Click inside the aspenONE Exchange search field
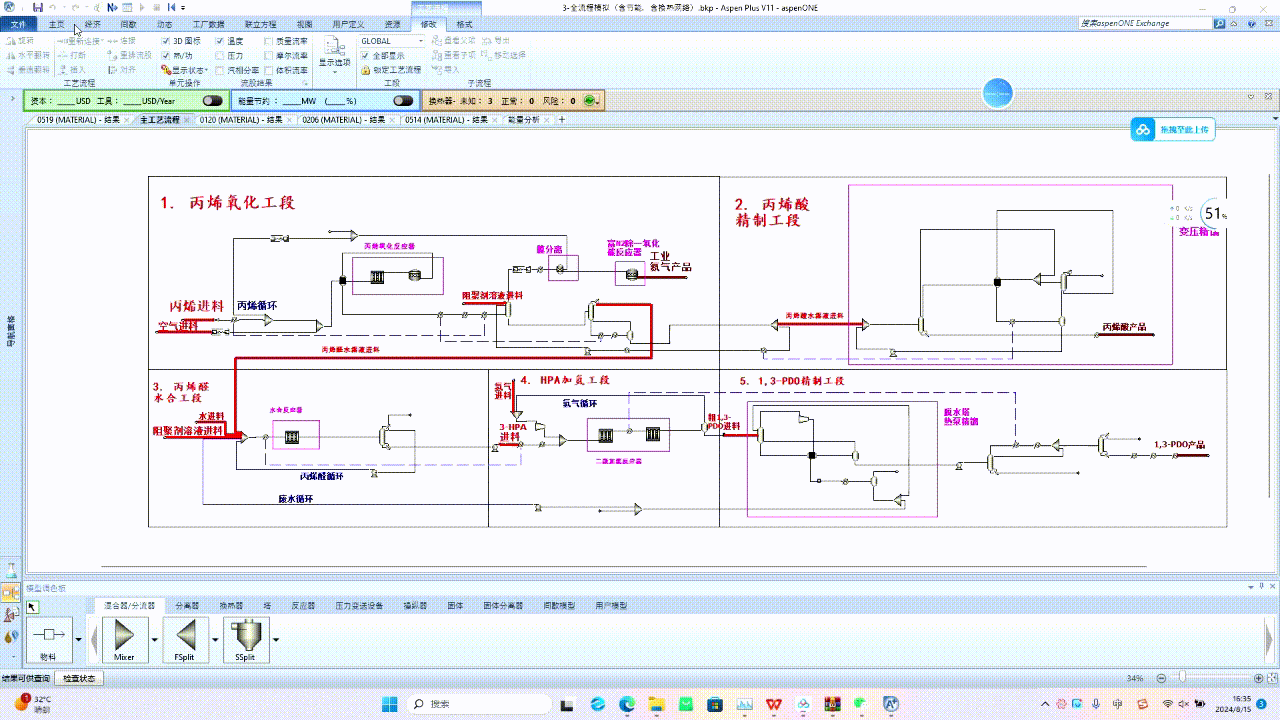Screen dimensions: 1280x720 click(x=1145, y=23)
